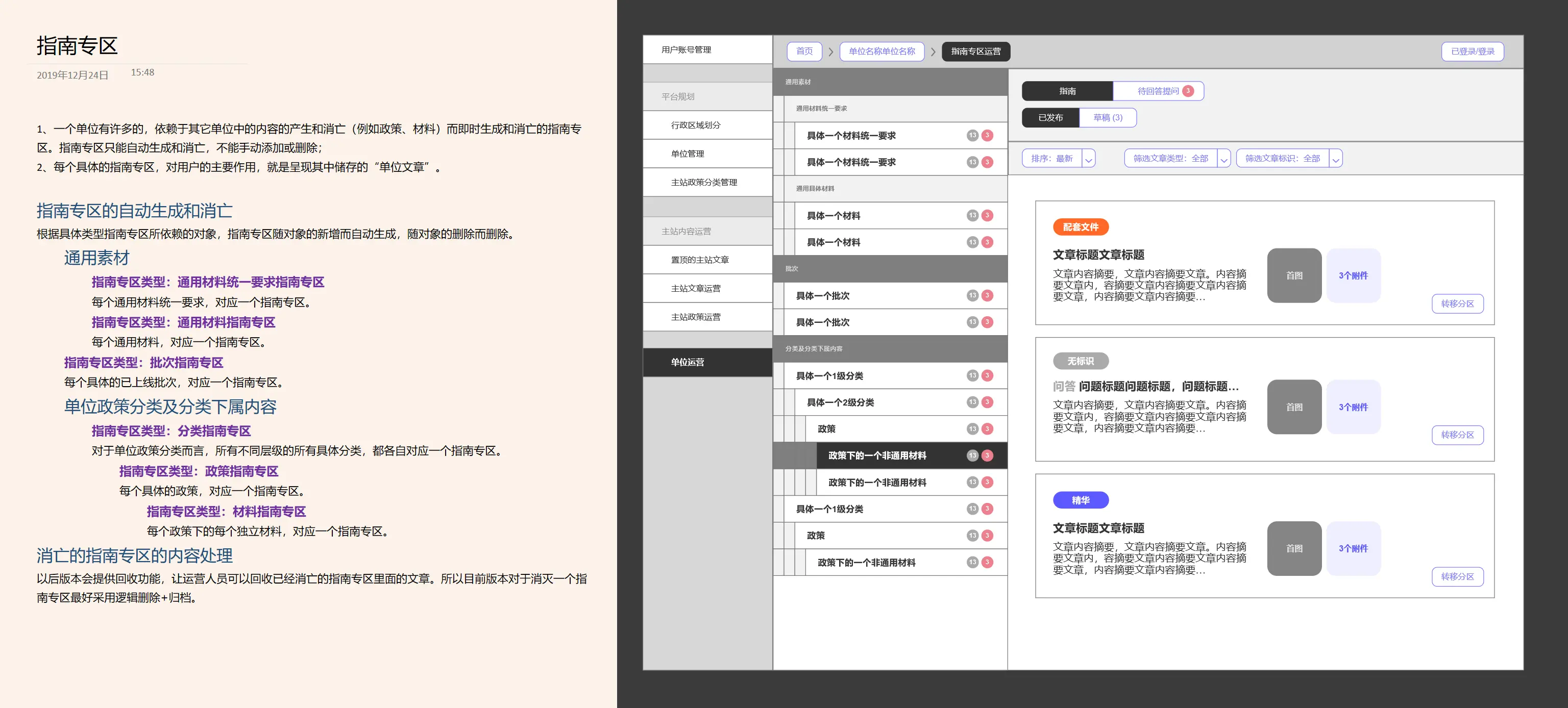Click red badge on 待回答提问 tab
Screen dimensions: 1568x708
(x=1188, y=91)
